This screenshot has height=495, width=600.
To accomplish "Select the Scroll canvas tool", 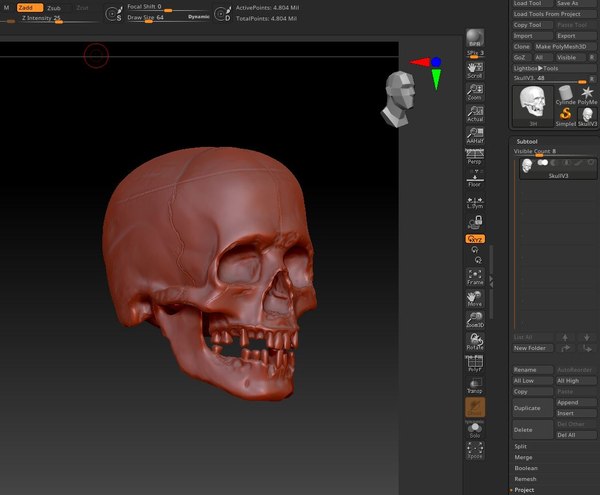I will 475,70.
